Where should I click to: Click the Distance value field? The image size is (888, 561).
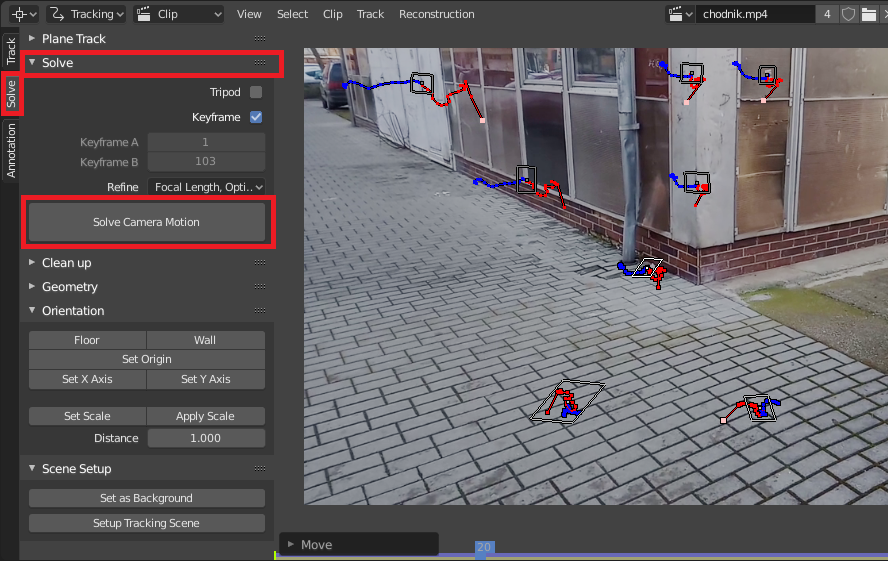(x=206, y=438)
